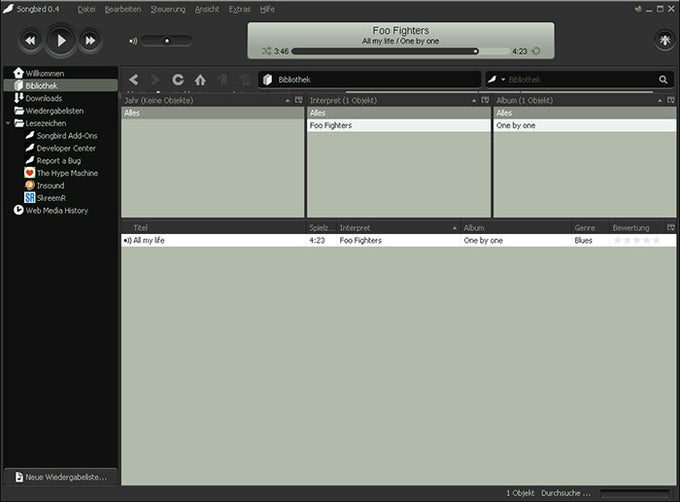Click the song progress seek bar
The width and height of the screenshot is (680, 502).
[400, 51]
